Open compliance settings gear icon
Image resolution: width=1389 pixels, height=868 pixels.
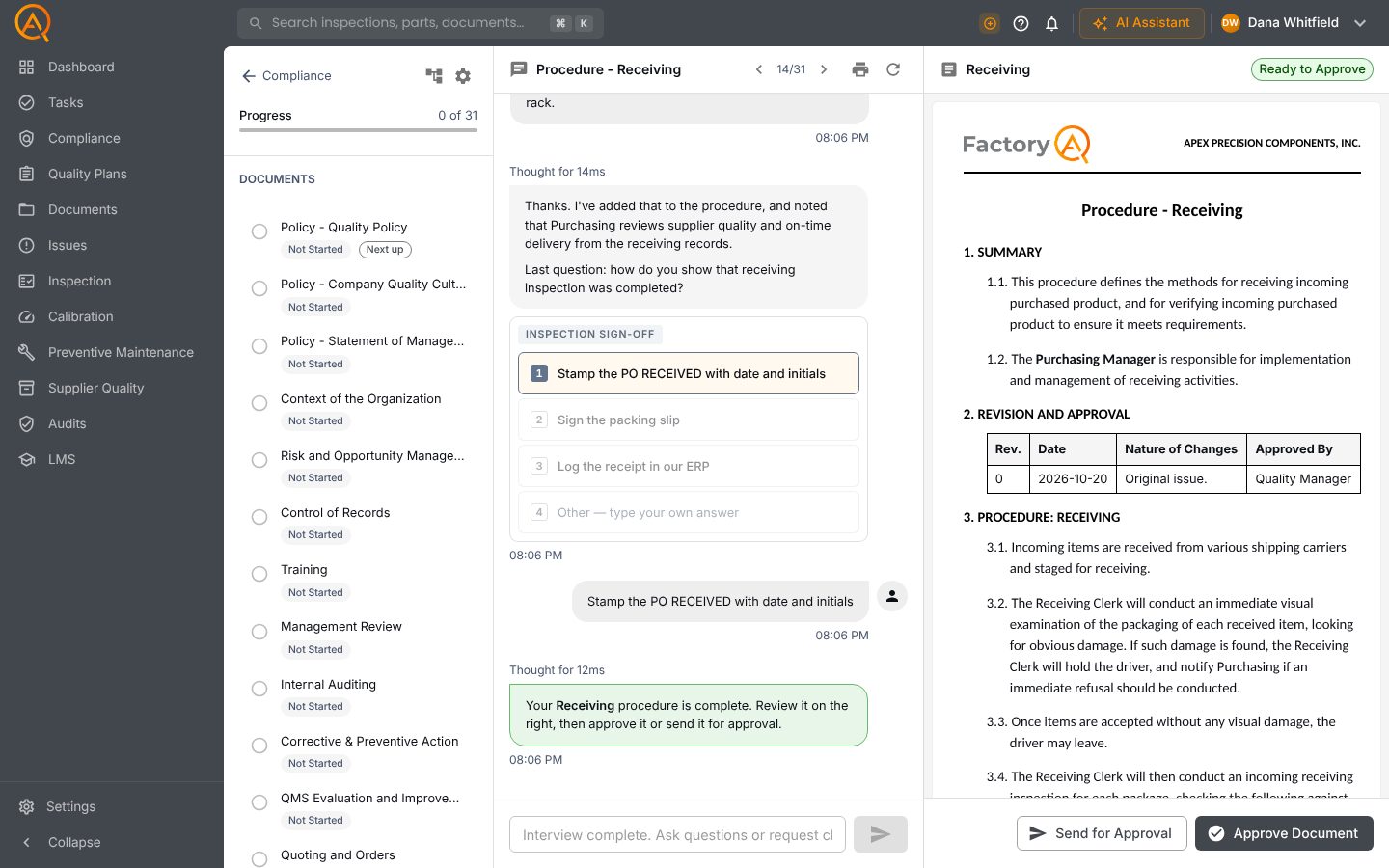point(463,76)
